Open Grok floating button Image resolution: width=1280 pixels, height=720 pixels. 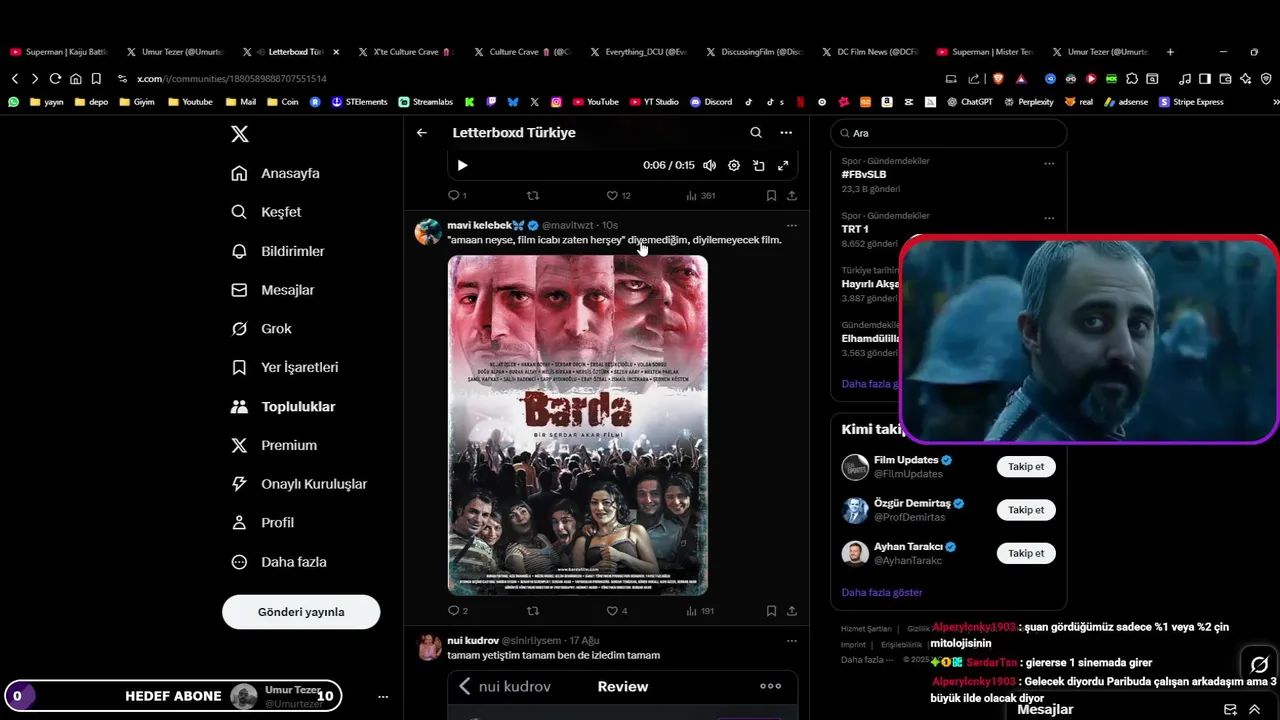[x=1259, y=665]
